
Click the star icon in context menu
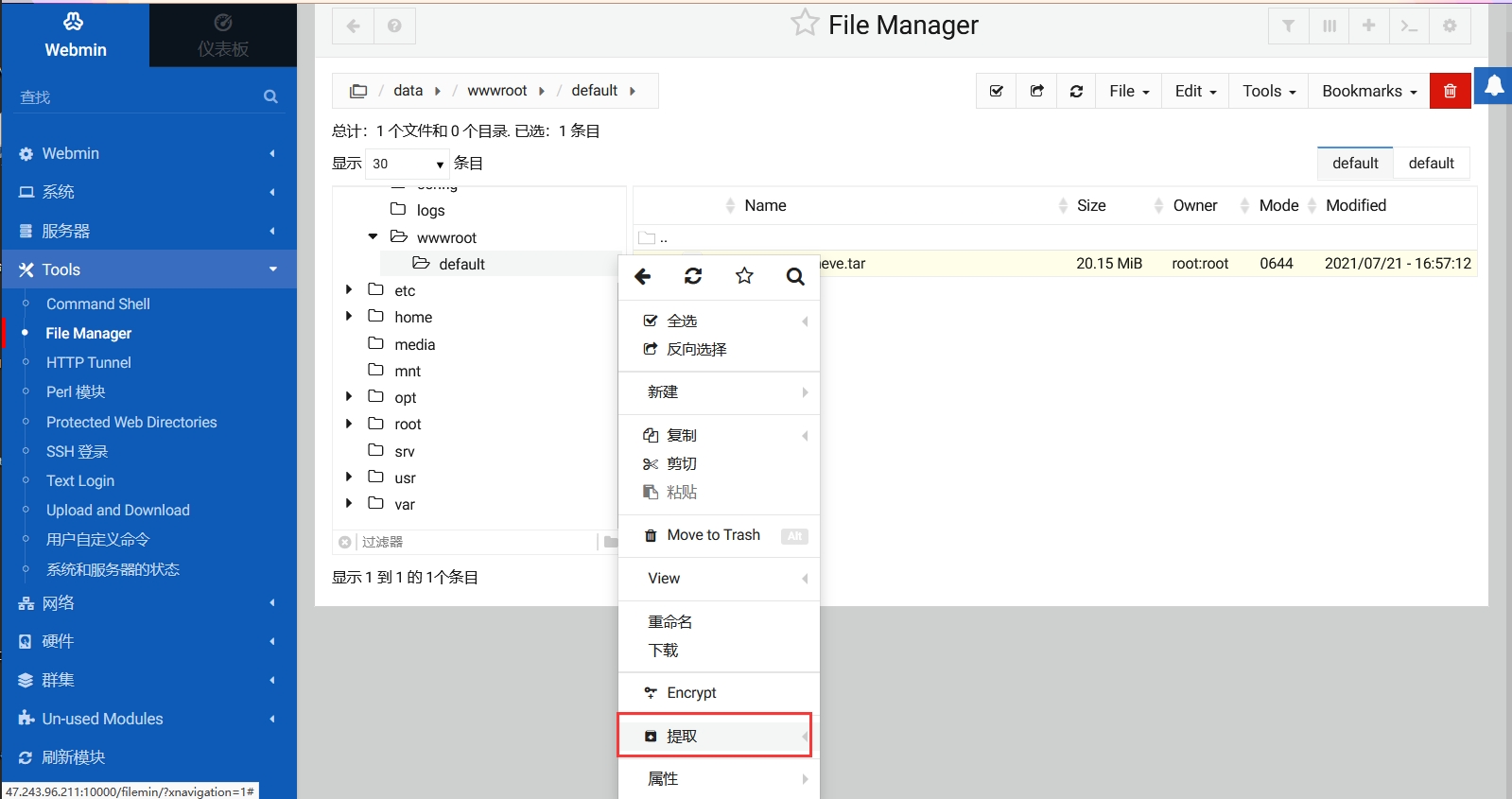[x=744, y=276]
